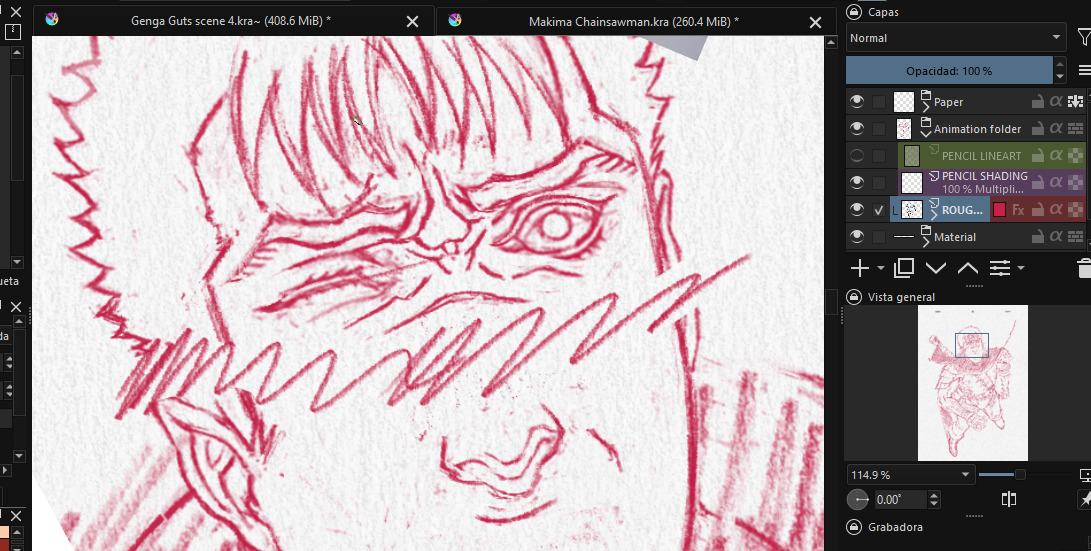Toggle alpha inheritance on Animation folder
The height and width of the screenshot is (551, 1091).
coord(1056,129)
